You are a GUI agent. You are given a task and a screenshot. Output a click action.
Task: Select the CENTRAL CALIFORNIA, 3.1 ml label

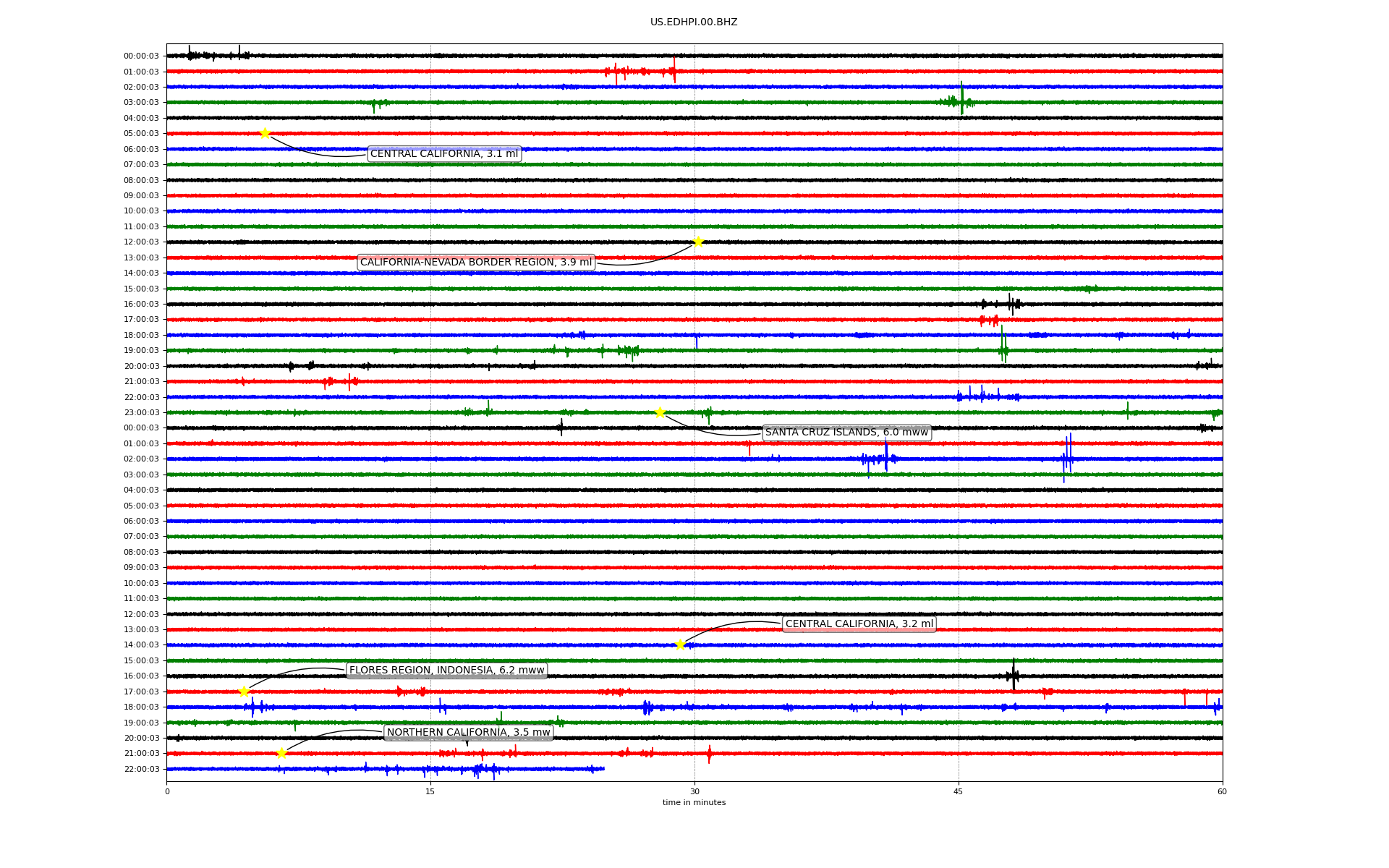click(444, 153)
